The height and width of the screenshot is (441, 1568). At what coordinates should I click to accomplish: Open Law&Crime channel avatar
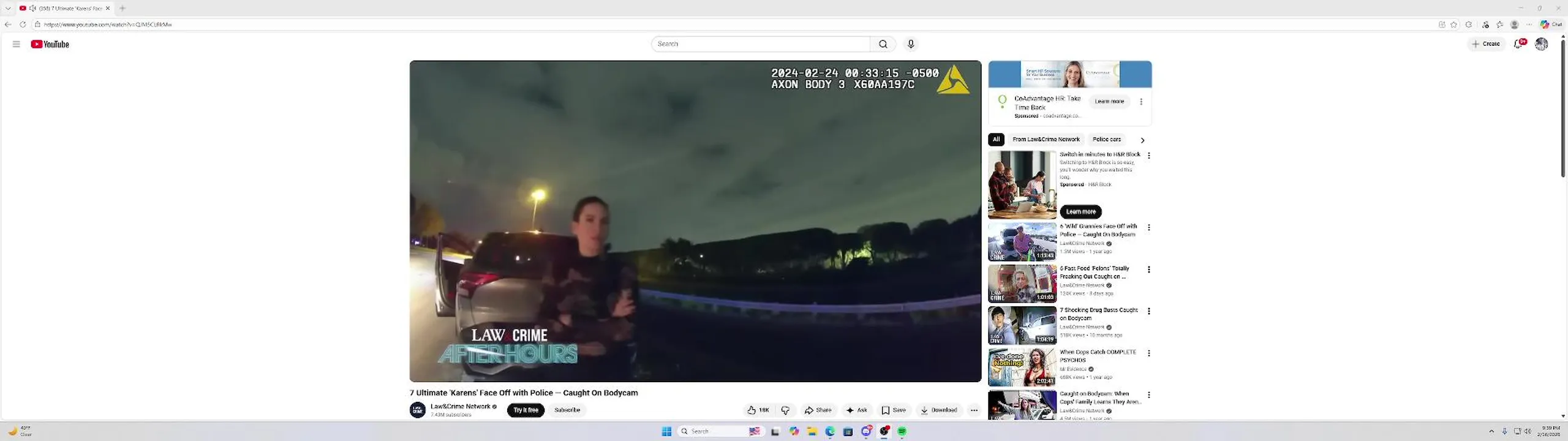[418, 410]
